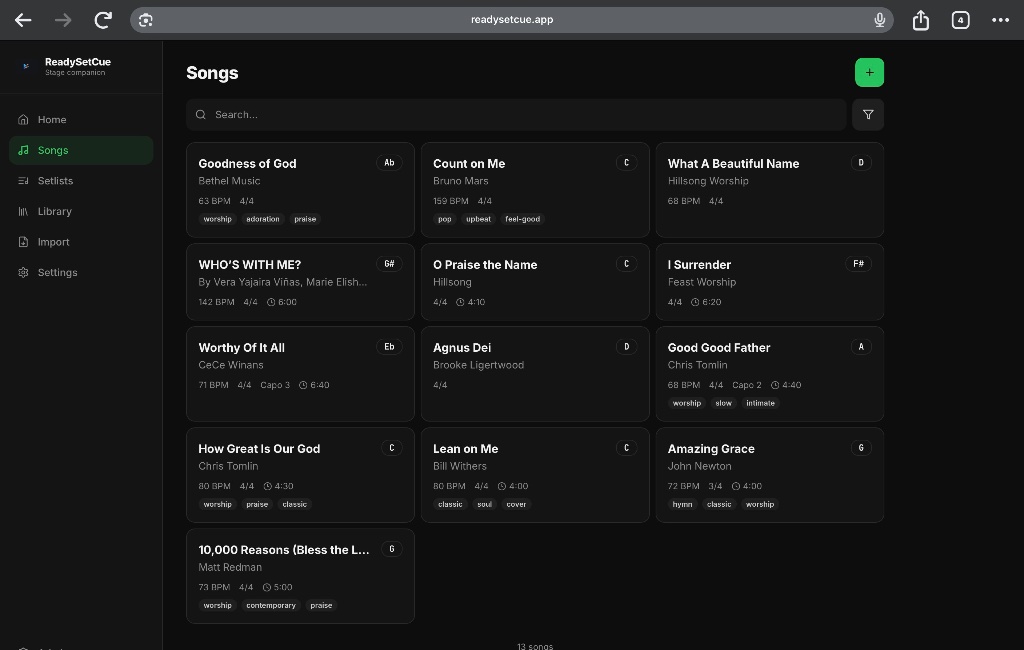Viewport: 1024px width, 650px height.
Task: Click the browser back arrow
Action: [23, 20]
